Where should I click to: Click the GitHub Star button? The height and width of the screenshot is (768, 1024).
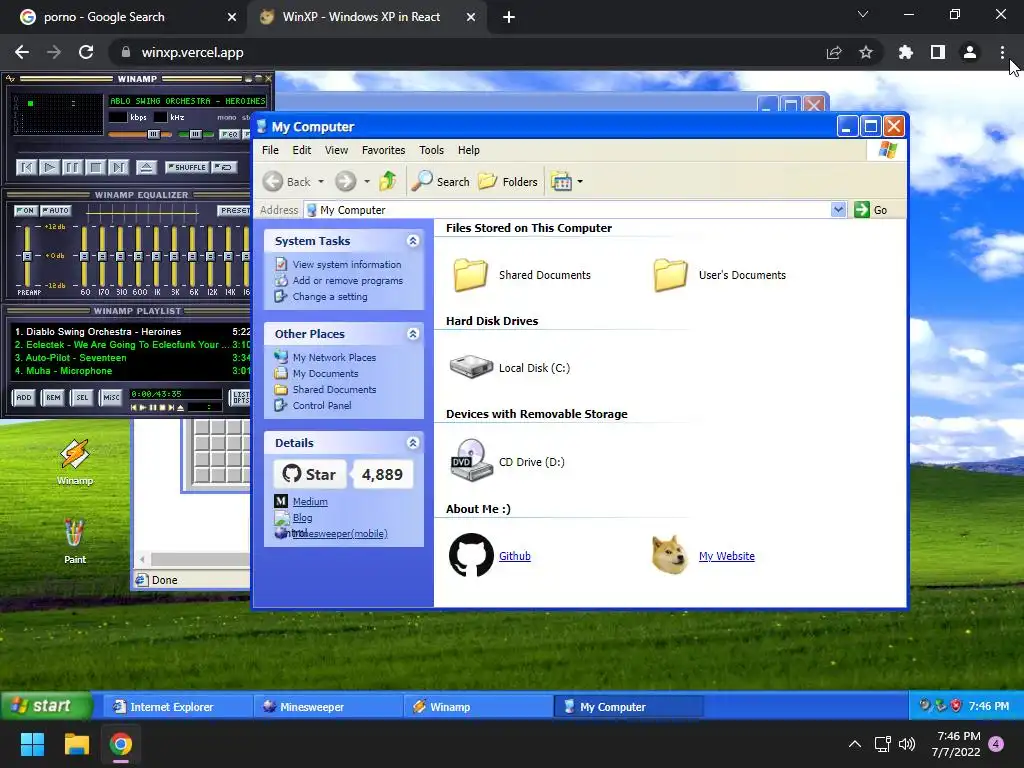coord(310,474)
